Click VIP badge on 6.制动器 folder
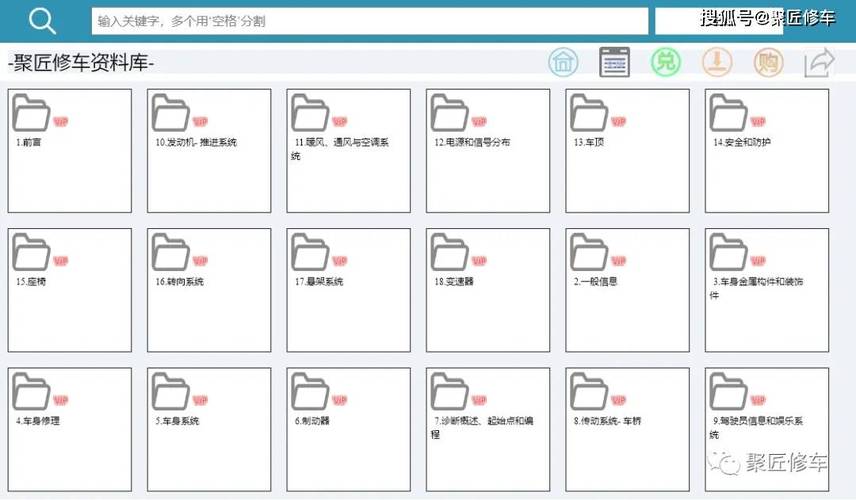Viewport: 856px width, 500px height. pos(340,400)
